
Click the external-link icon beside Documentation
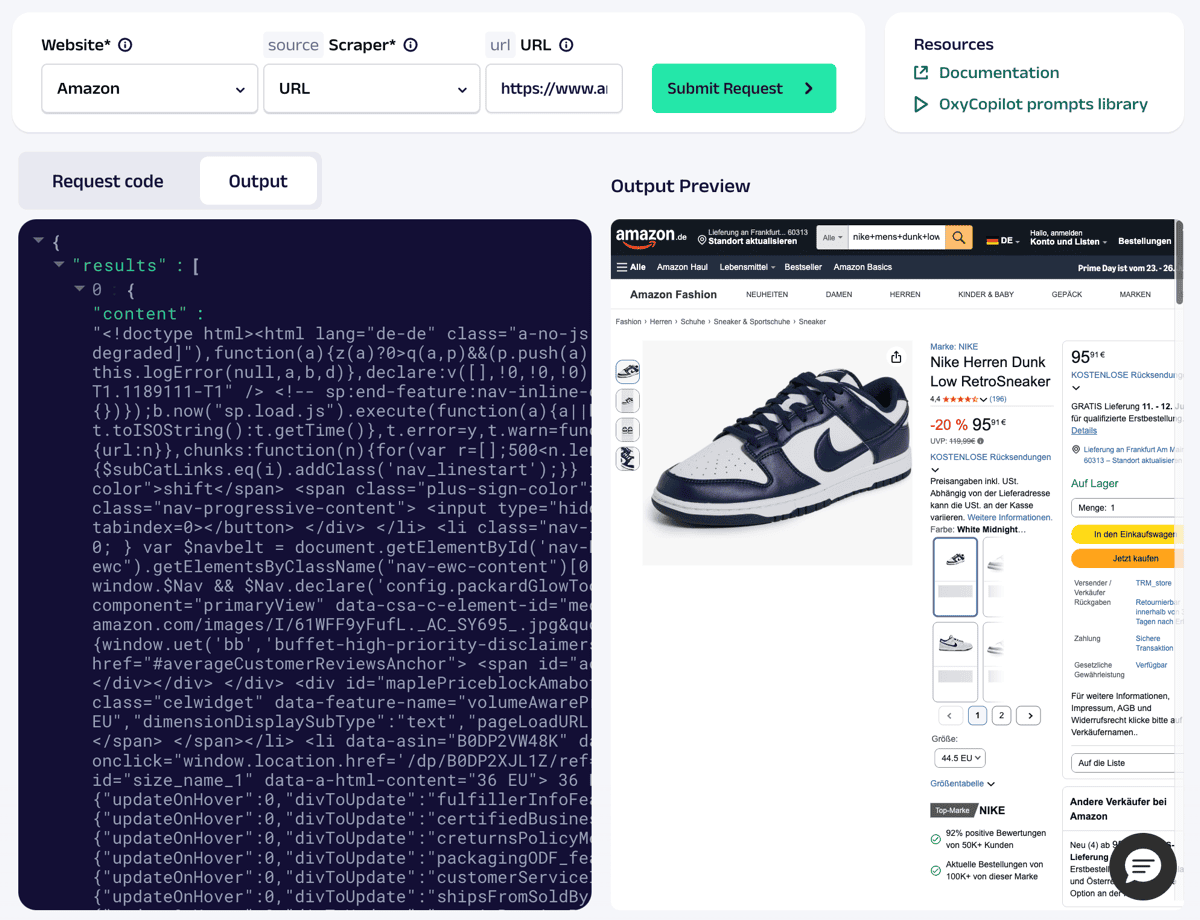[x=921, y=73]
